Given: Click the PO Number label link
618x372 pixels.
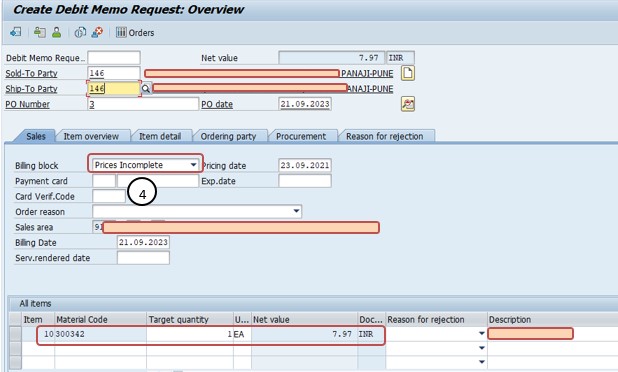Looking at the screenshot, I should click(x=27, y=104).
